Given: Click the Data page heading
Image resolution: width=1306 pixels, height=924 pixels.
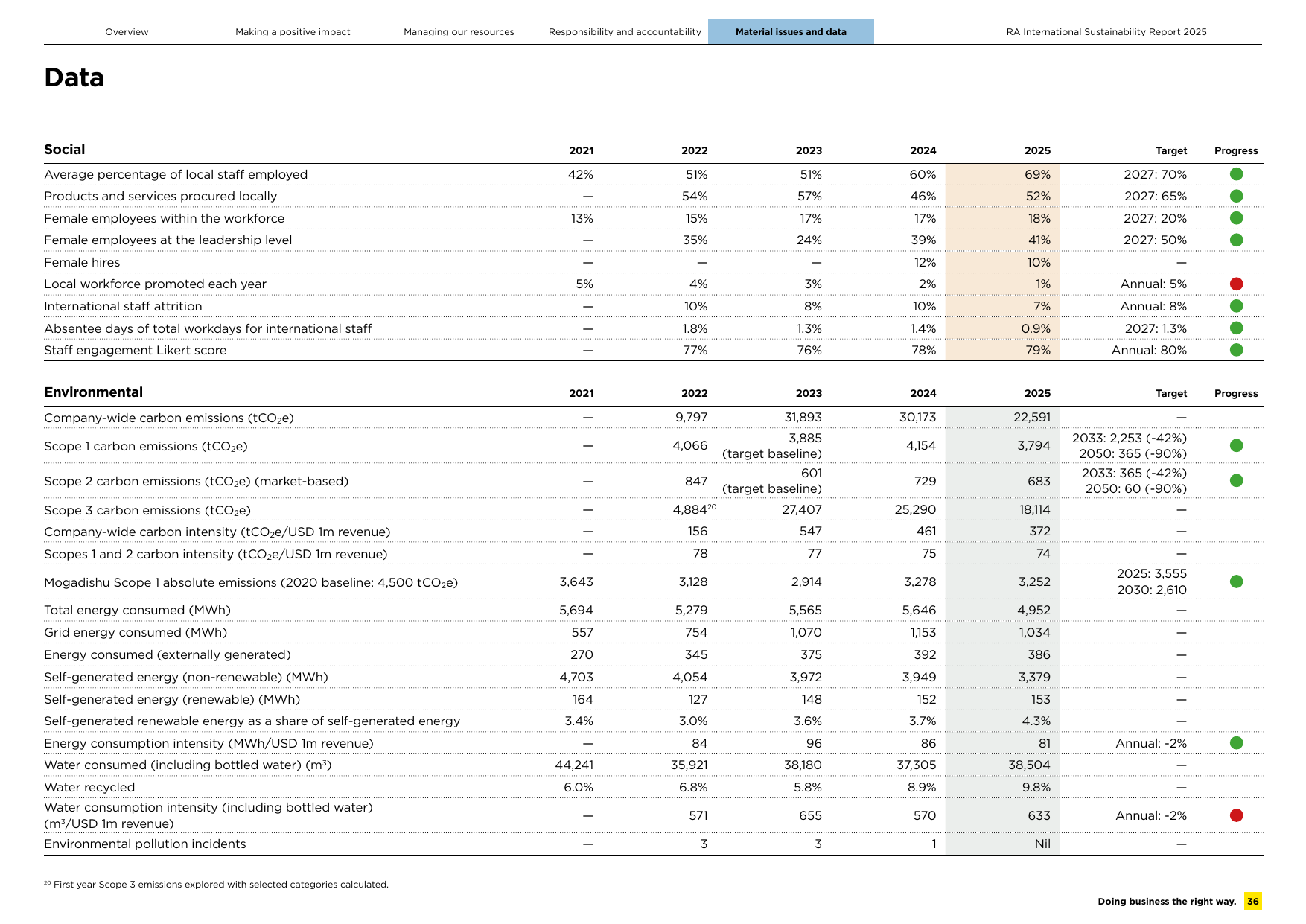Looking at the screenshot, I should click(74, 77).
